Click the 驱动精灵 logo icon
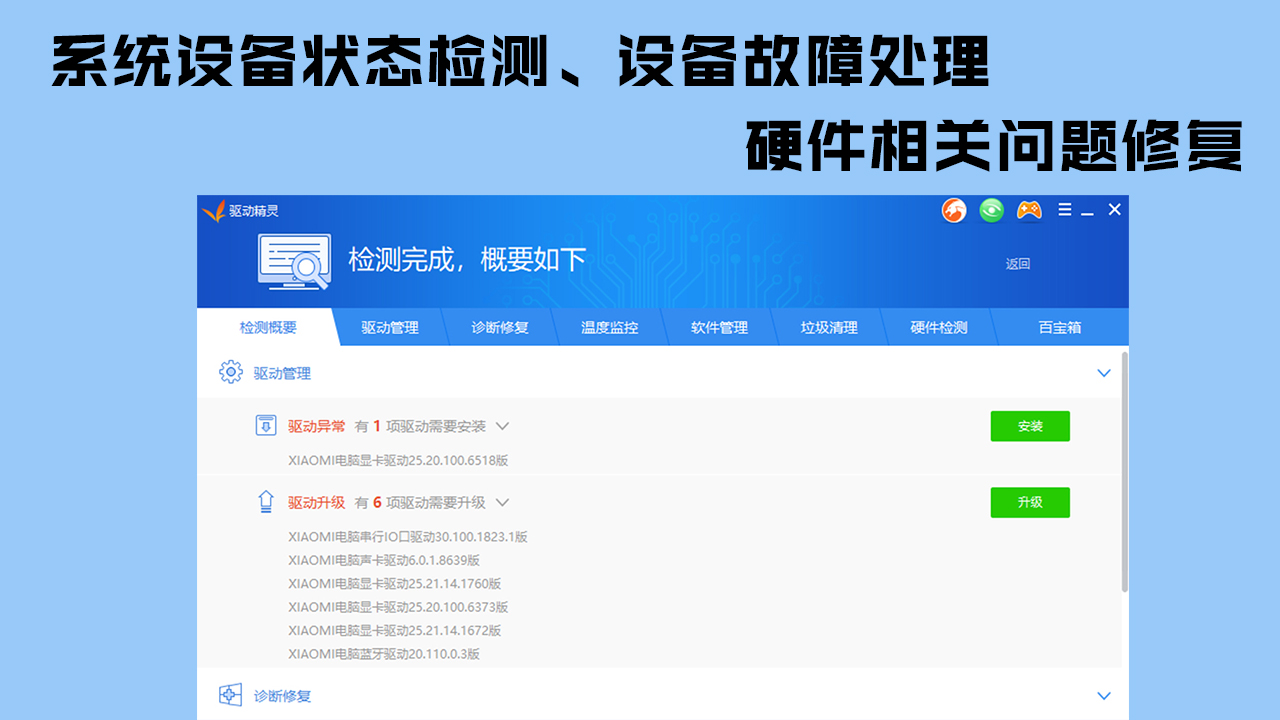 214,210
